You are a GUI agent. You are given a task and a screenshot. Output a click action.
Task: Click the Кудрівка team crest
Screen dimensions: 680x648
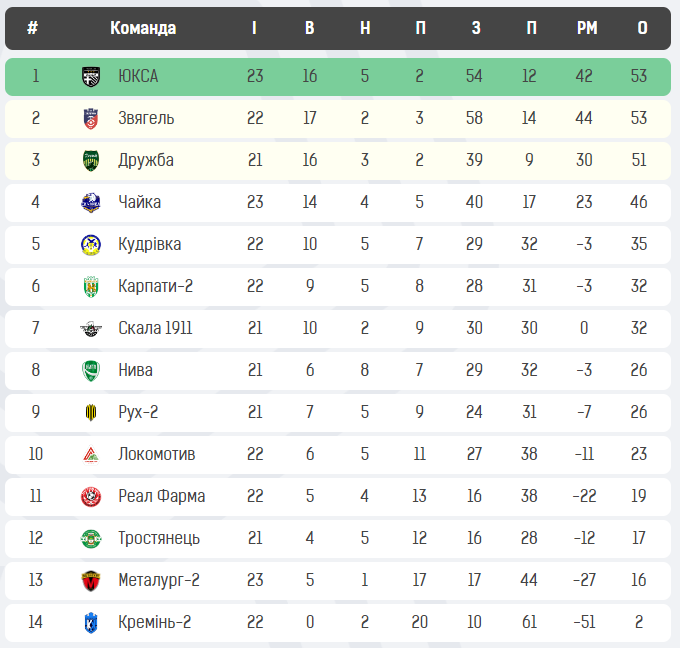(91, 244)
